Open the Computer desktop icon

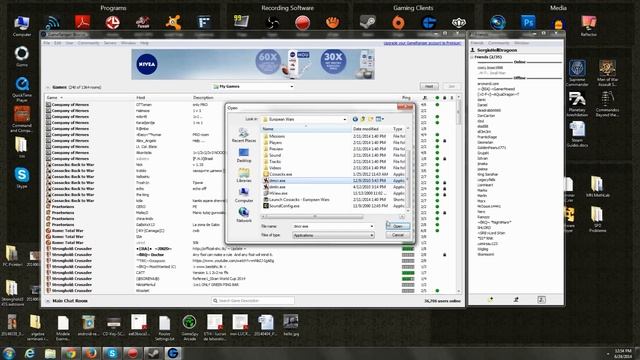[x=22, y=26]
